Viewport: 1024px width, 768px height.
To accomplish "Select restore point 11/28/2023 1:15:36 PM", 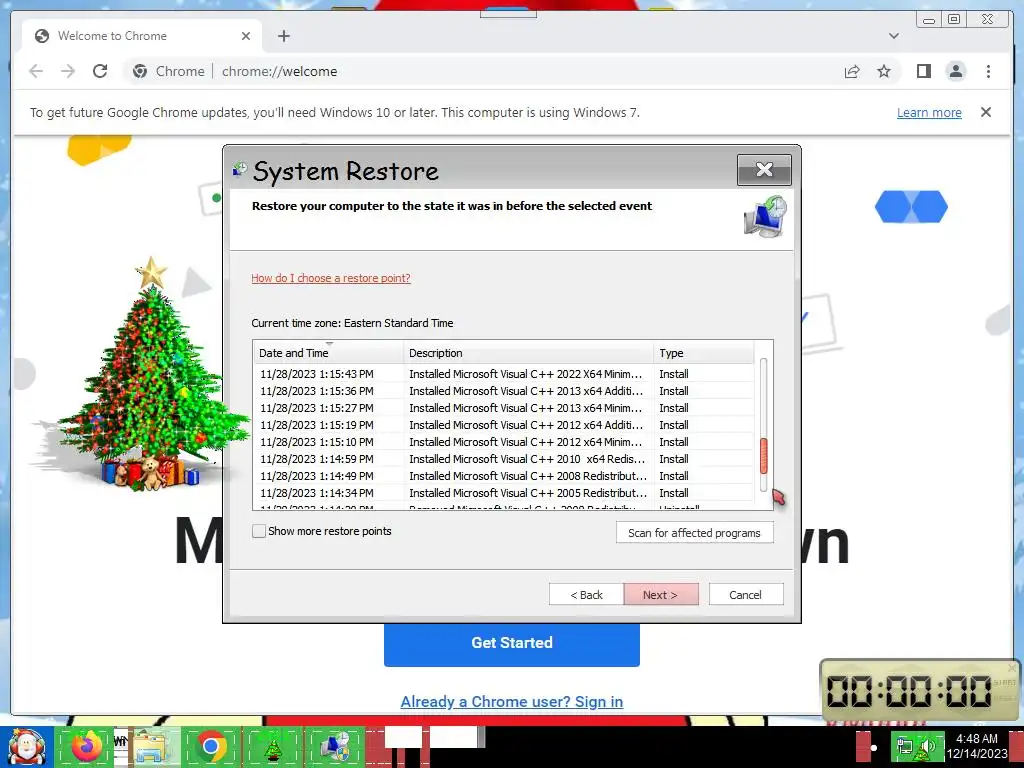I will pos(504,391).
